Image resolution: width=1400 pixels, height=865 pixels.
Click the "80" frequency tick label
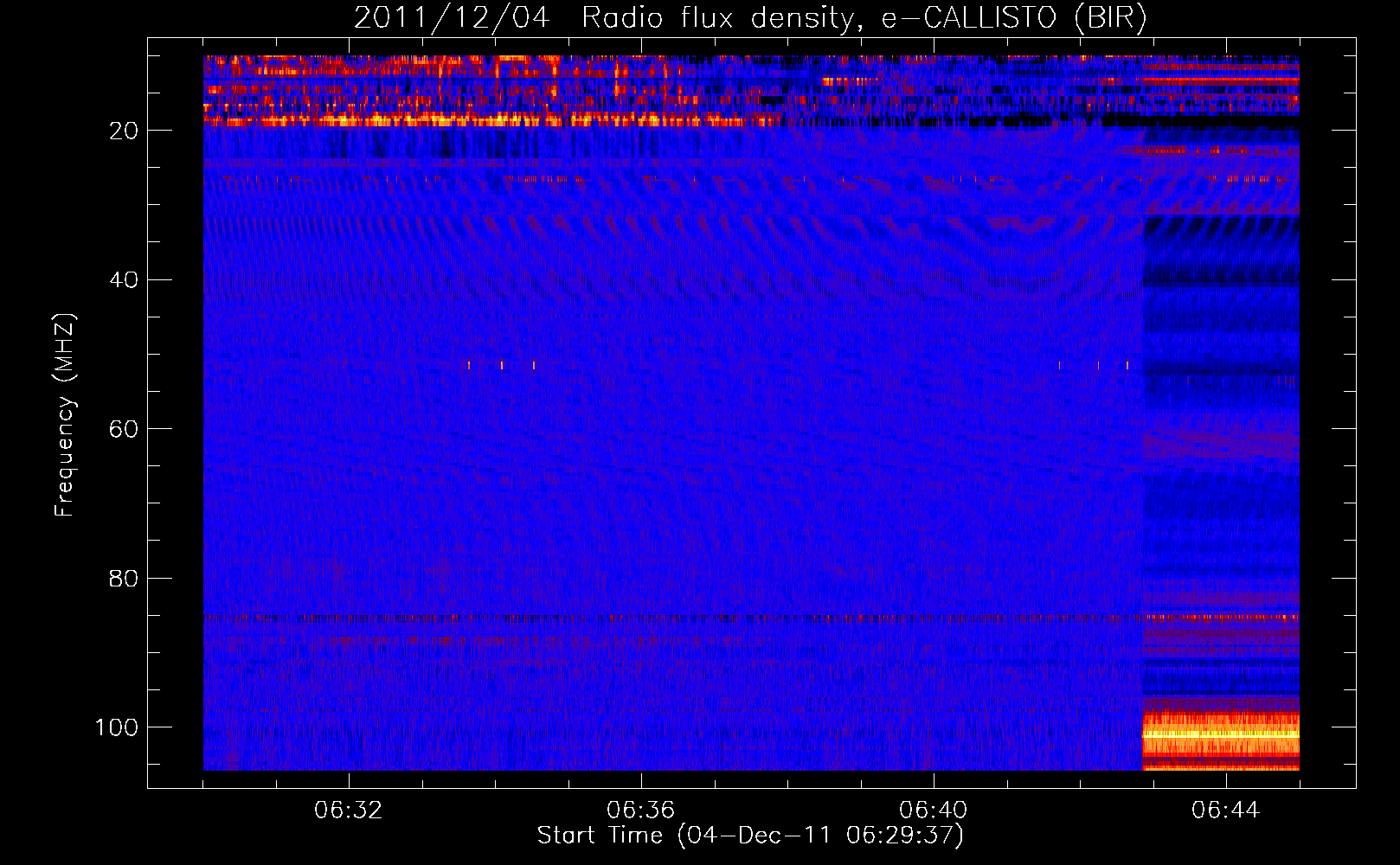click(x=124, y=578)
